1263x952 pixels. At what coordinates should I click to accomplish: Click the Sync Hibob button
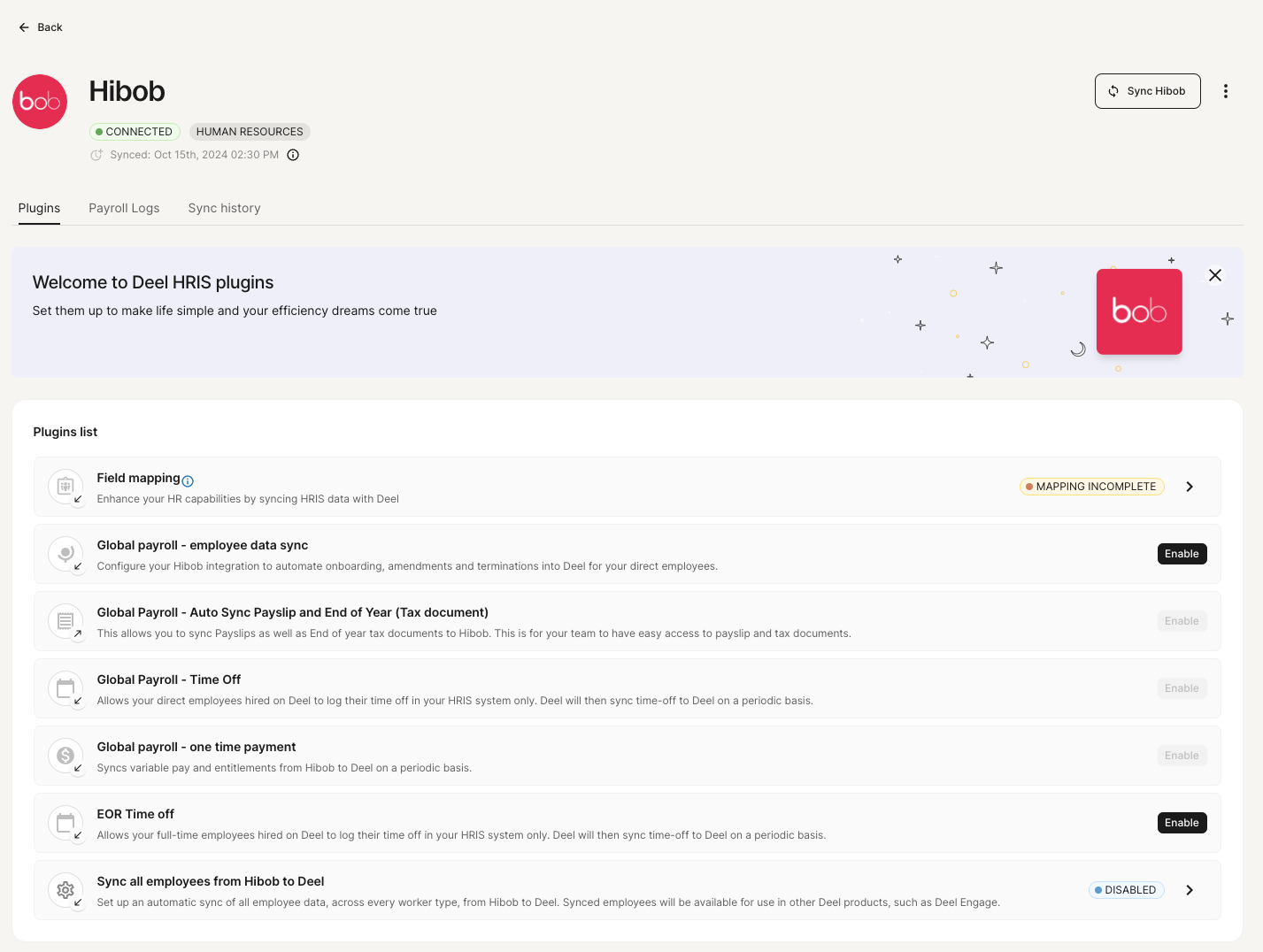coord(1147,91)
